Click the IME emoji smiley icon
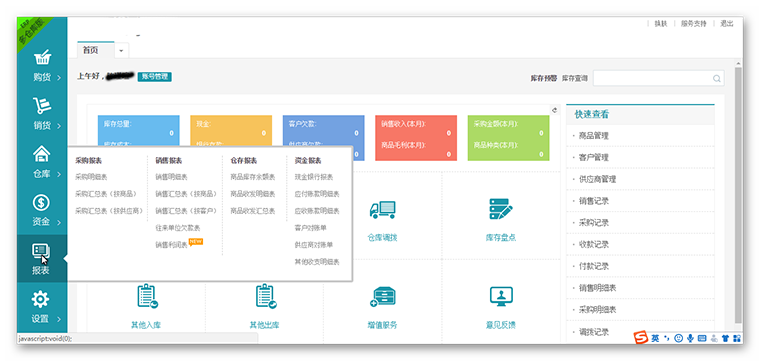The height and width of the screenshot is (361, 760). 679,338
